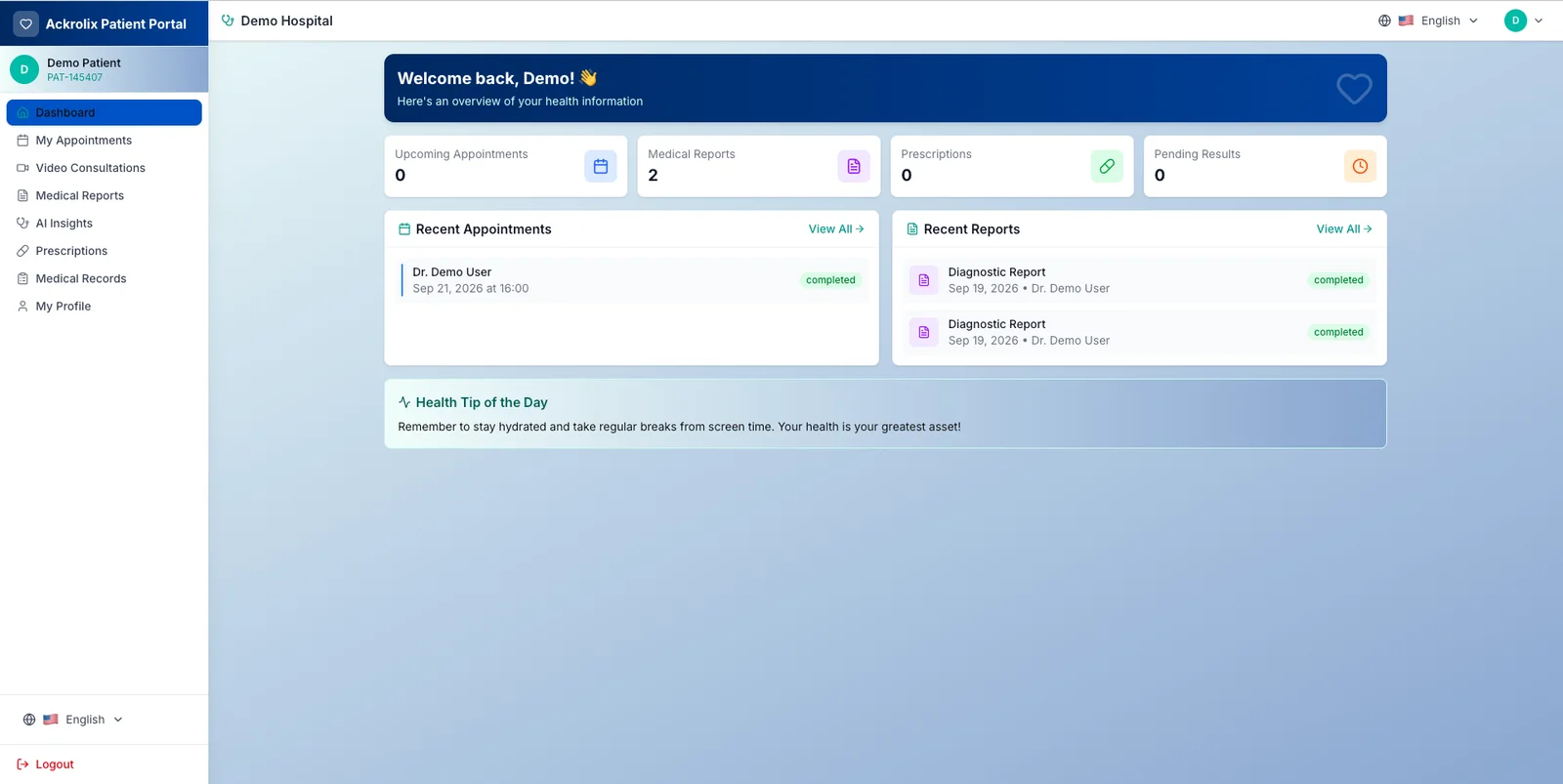Click the Medical Reports document icon in sidebar
This screenshot has width=1563, height=784.
click(22, 195)
